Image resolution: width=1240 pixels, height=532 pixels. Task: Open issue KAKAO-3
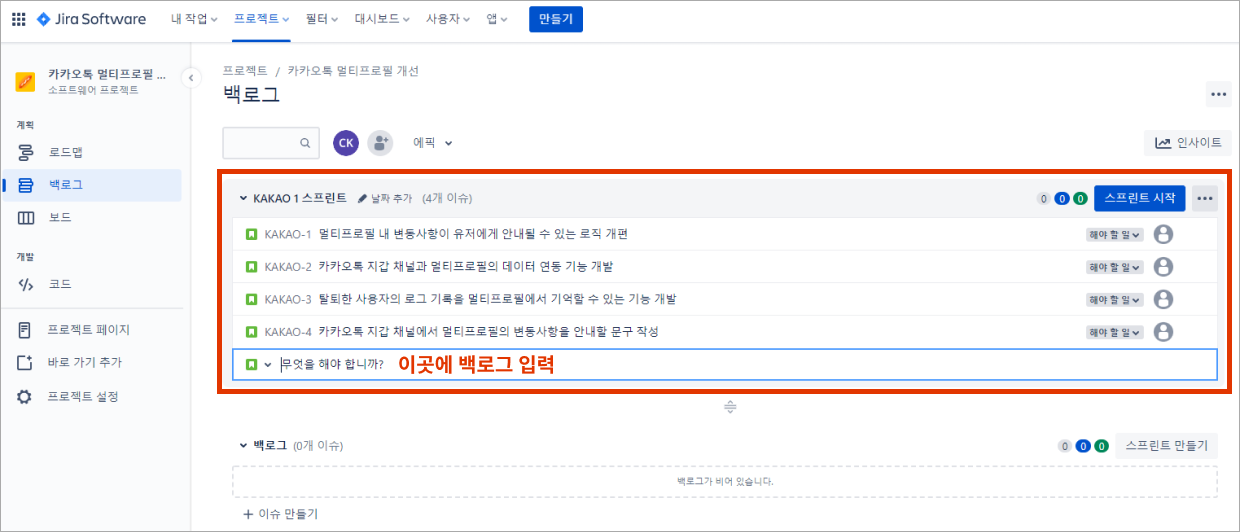tap(288, 299)
